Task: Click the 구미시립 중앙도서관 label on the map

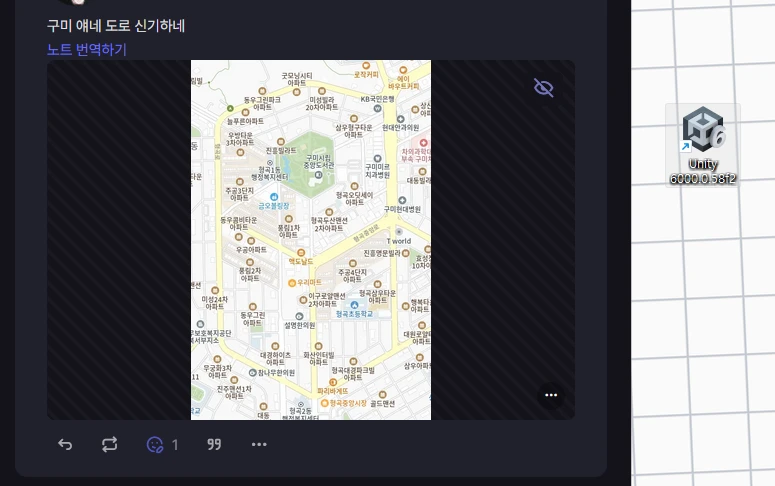Action: (x=319, y=162)
